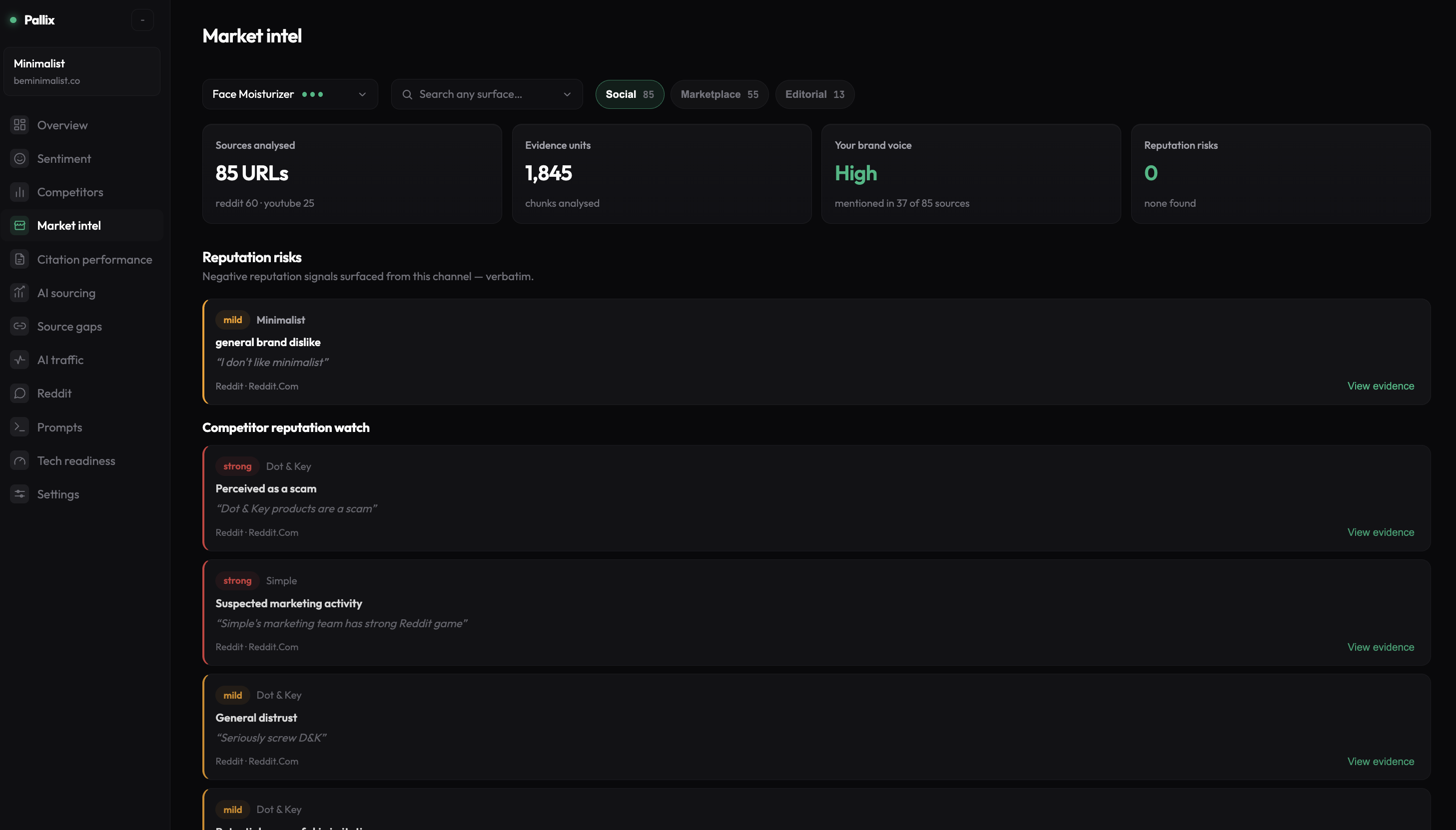Collapse the sidebar with the dash button
Screen dimensions: 1456x830
click(x=142, y=20)
